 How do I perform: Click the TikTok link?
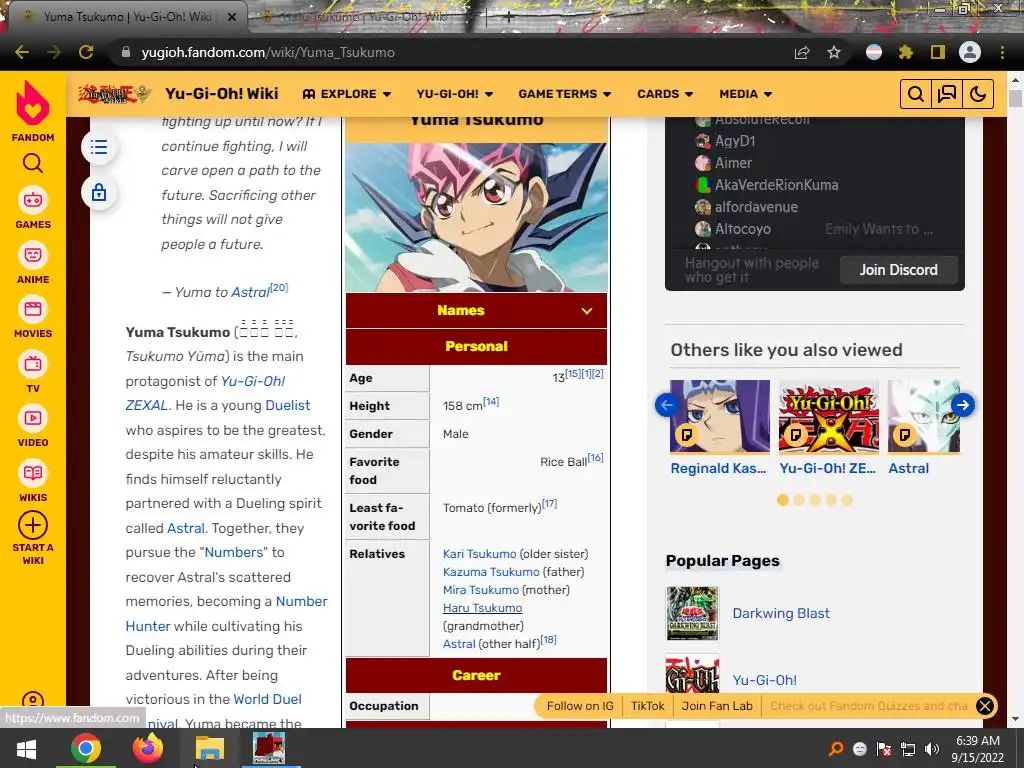point(648,706)
